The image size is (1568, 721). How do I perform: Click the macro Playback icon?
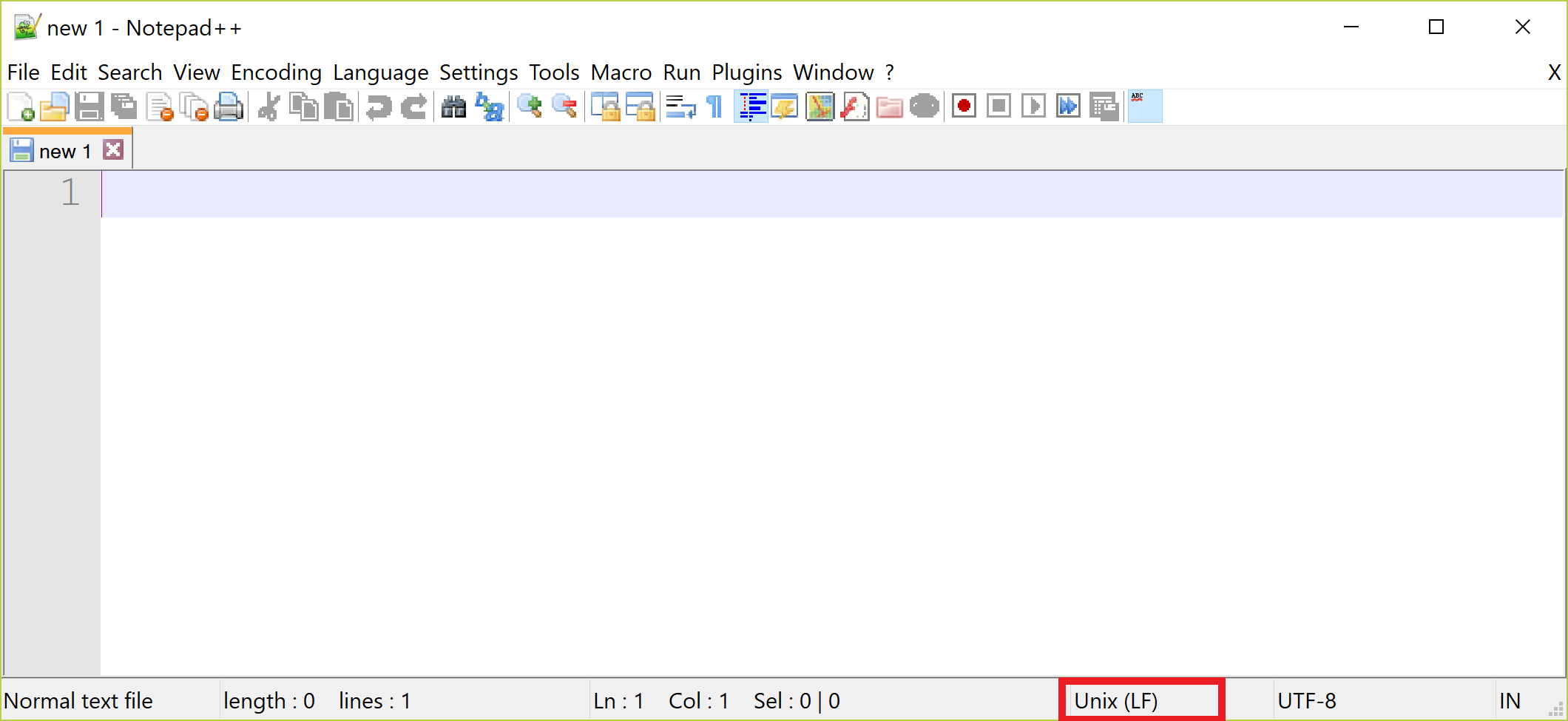coord(1034,107)
